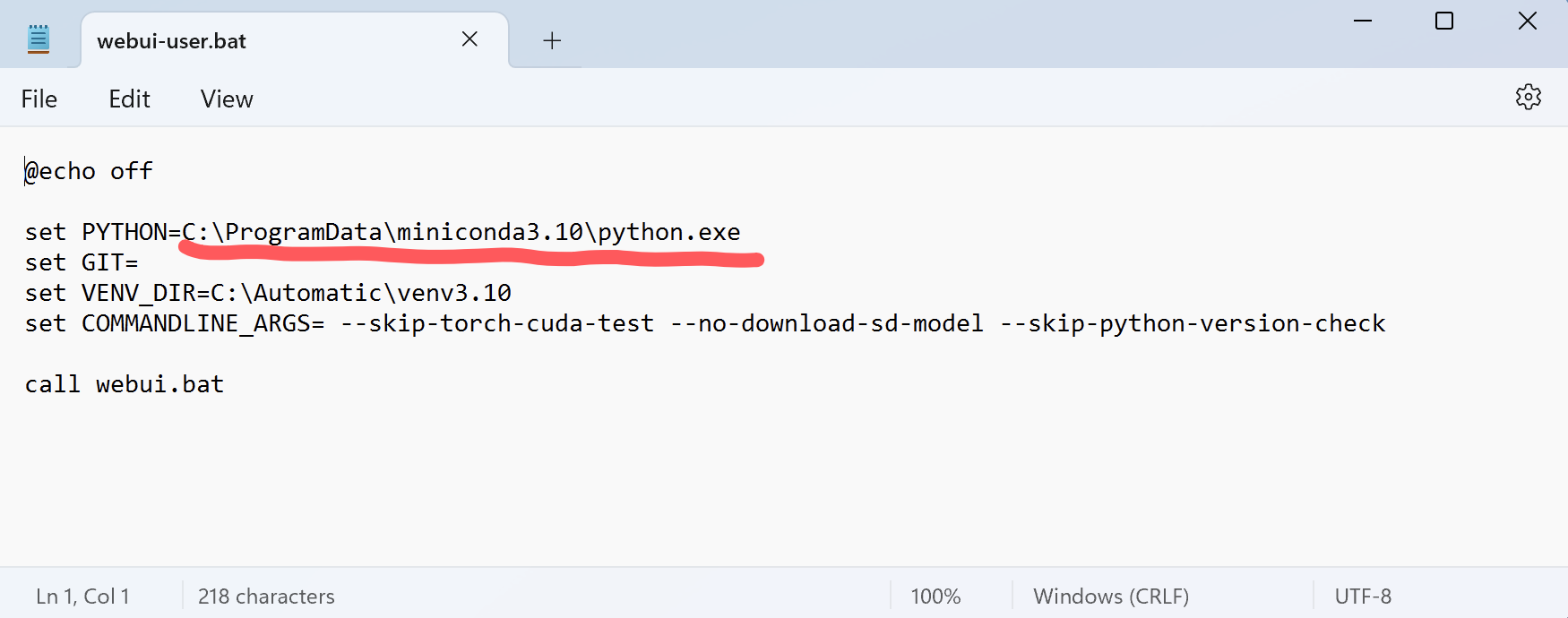Image resolution: width=1568 pixels, height=618 pixels.
Task: Place cursor after set GIT= line
Action: (x=140, y=263)
